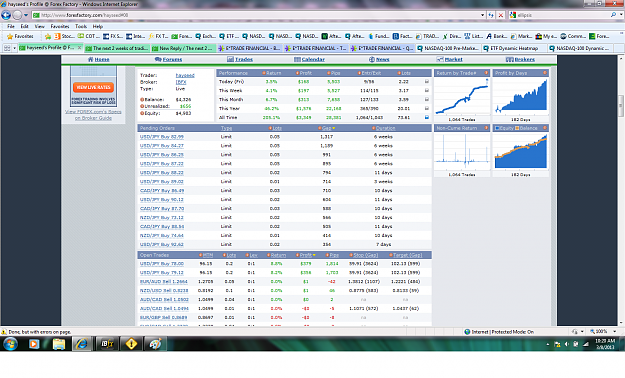Click the page vertical scrollbar thumb
The width and height of the screenshot is (625, 378).
pyautogui.click(x=621, y=106)
